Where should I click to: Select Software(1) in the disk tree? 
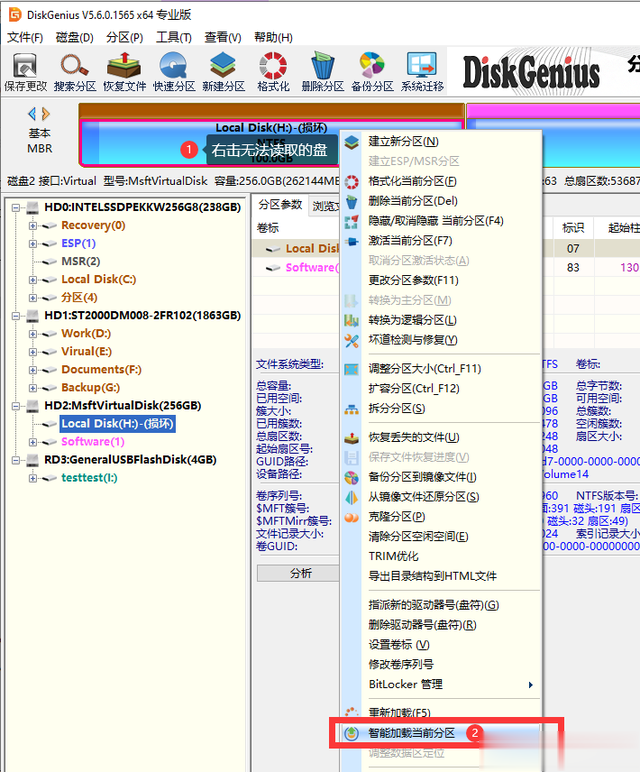[x=93, y=442]
